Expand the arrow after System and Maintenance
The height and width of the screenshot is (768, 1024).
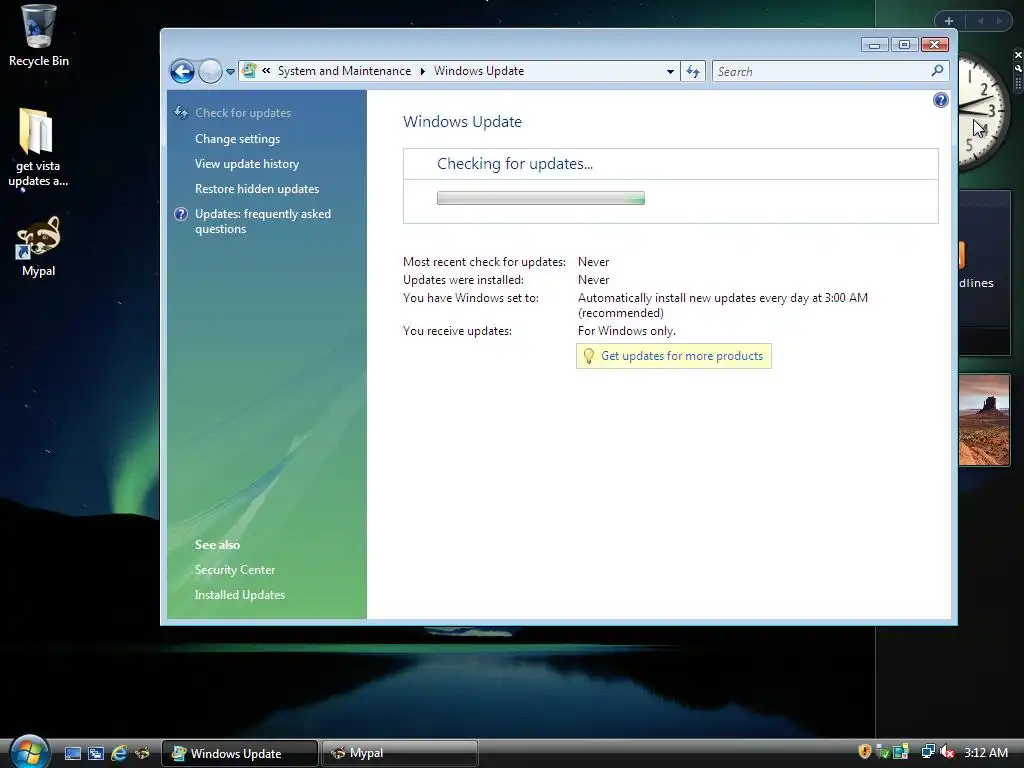(423, 71)
